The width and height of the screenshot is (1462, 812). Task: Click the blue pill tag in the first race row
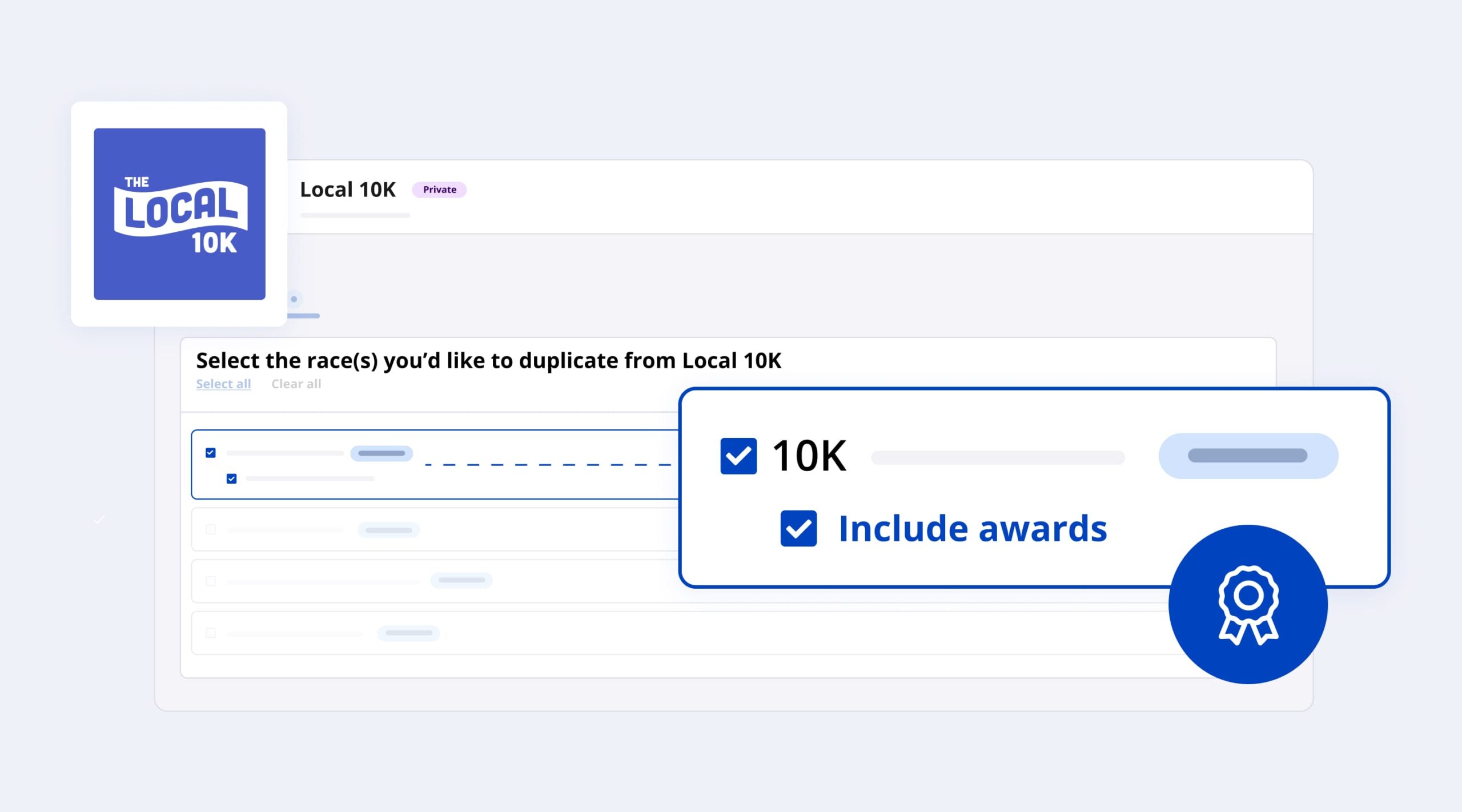click(381, 453)
